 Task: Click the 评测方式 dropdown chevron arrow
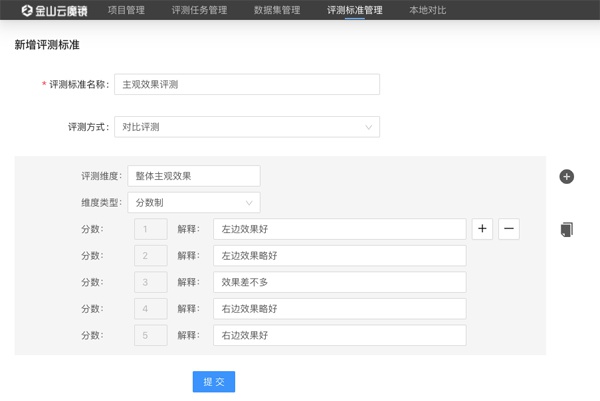[x=368, y=127]
